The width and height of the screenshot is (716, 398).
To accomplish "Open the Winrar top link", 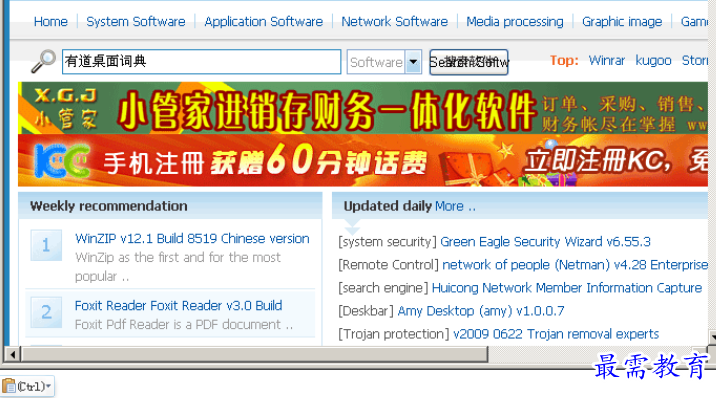I will (606, 60).
